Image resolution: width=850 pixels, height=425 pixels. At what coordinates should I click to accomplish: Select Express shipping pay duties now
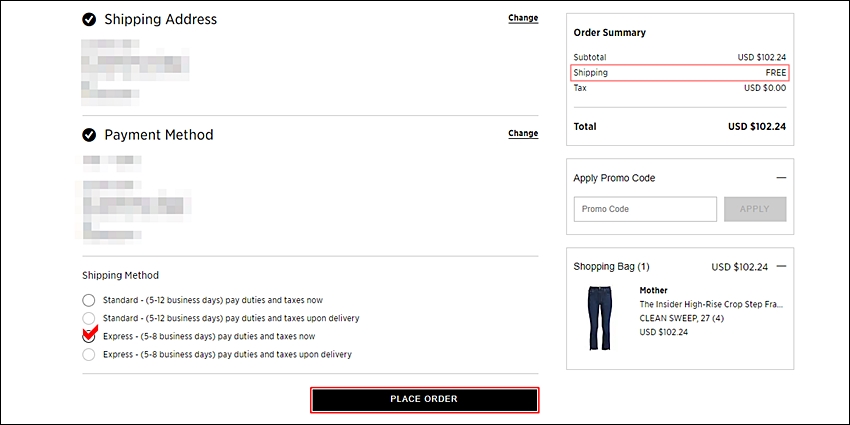tap(88, 337)
